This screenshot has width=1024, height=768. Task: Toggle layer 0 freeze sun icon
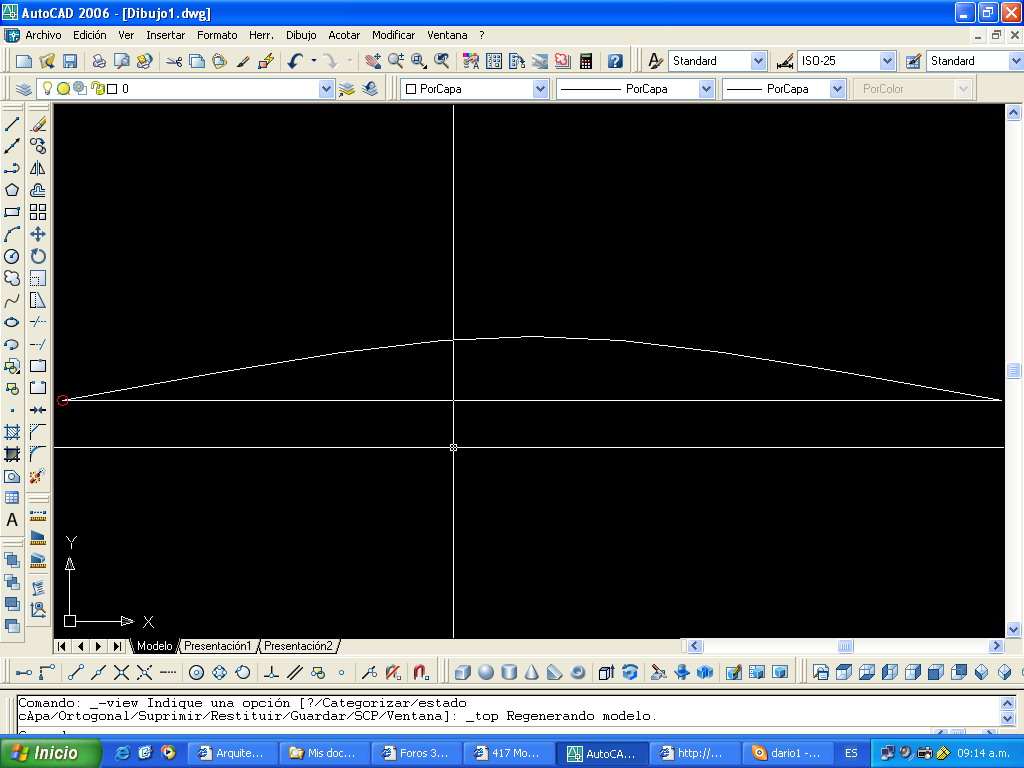point(63,88)
